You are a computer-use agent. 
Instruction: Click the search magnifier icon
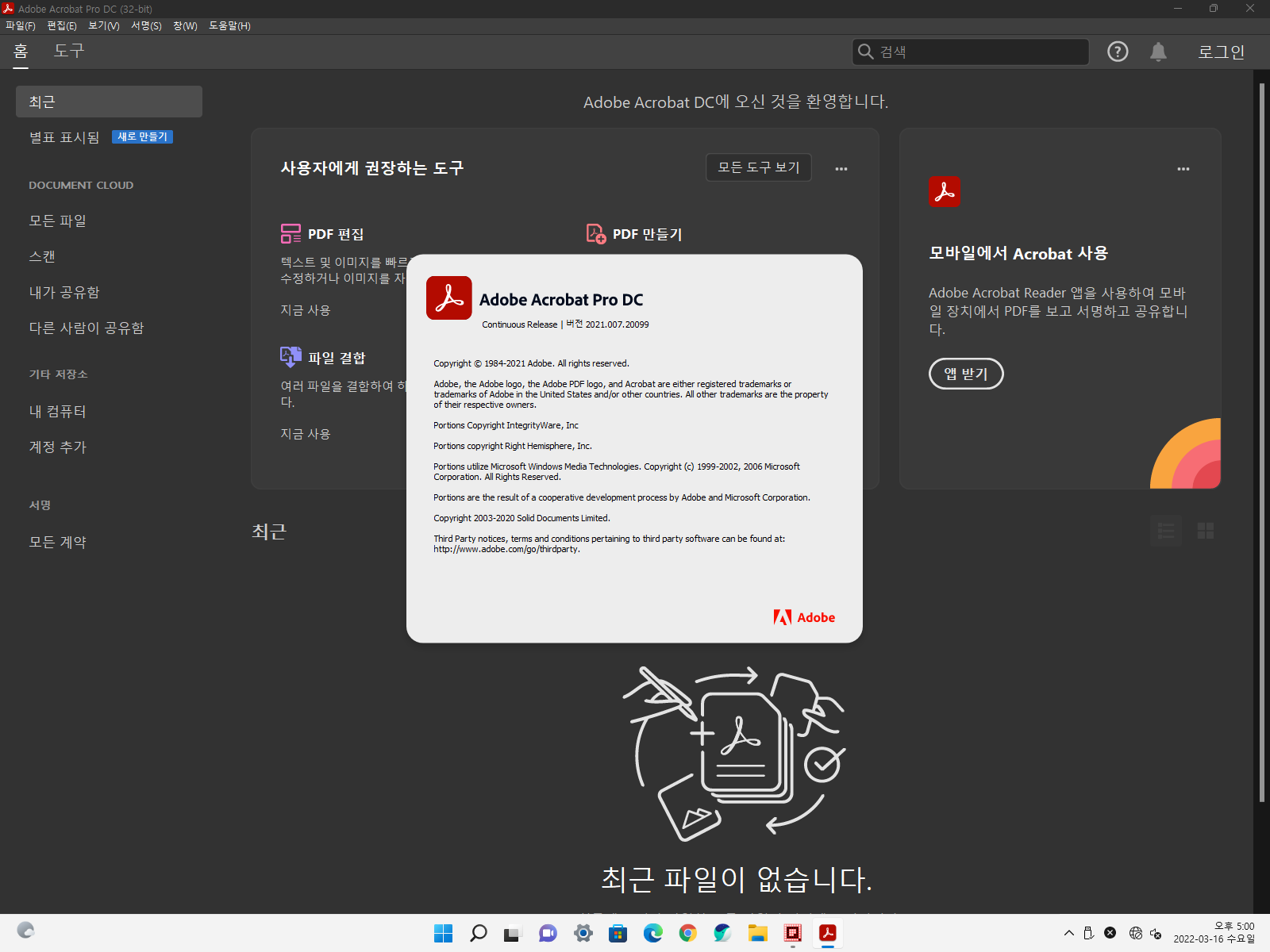865,52
